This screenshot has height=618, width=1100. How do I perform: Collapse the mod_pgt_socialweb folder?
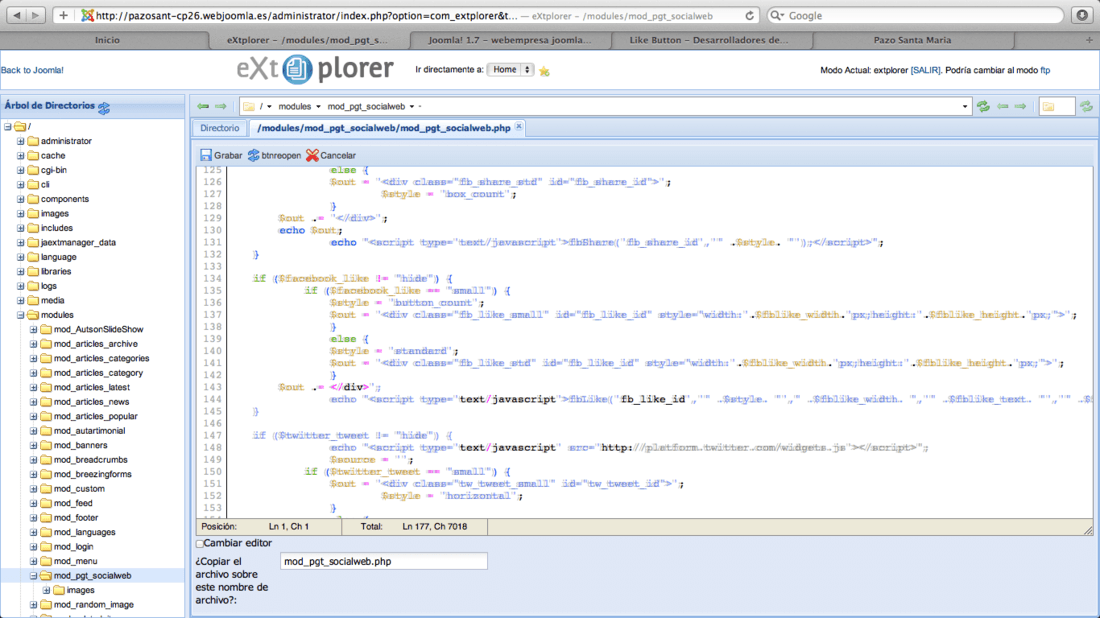(33, 576)
